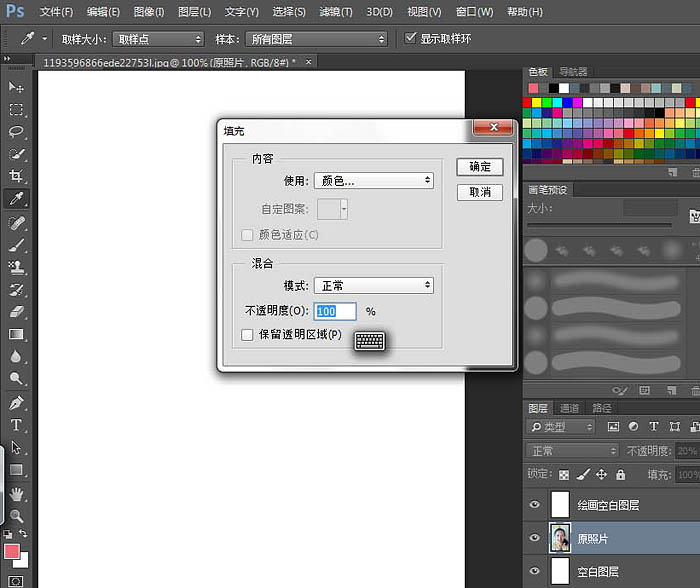Select the Hand tool
Viewport: 700px width, 588px height.
pyautogui.click(x=17, y=494)
